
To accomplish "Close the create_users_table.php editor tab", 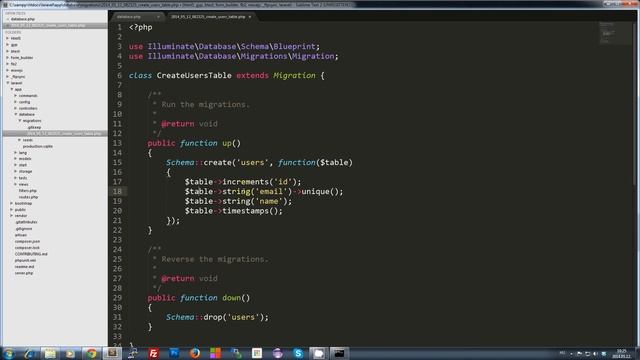I will click(x=250, y=17).
